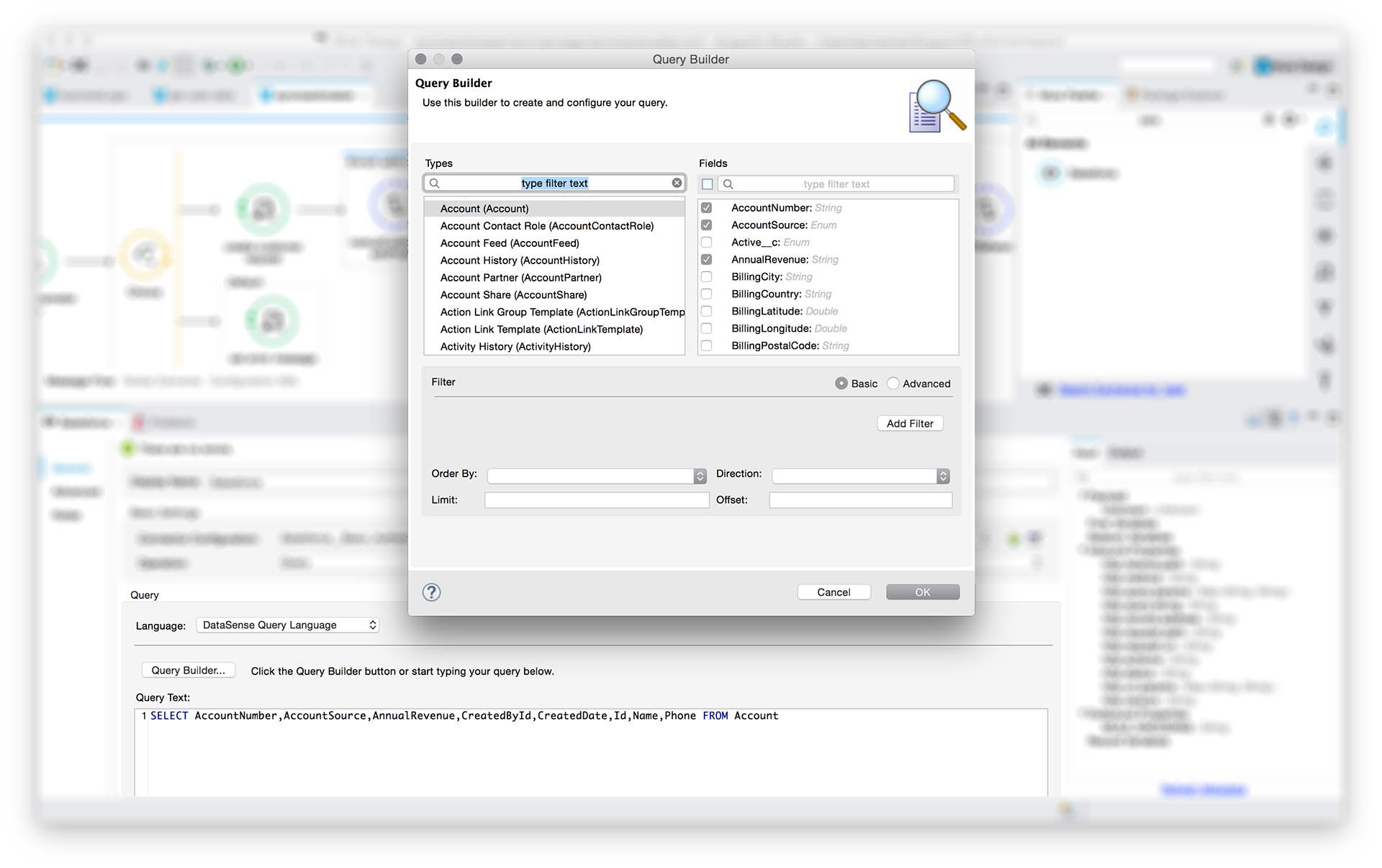This screenshot has height=868, width=1382.
Task: Select Activity History (ActivityHistory) type
Action: tap(554, 347)
